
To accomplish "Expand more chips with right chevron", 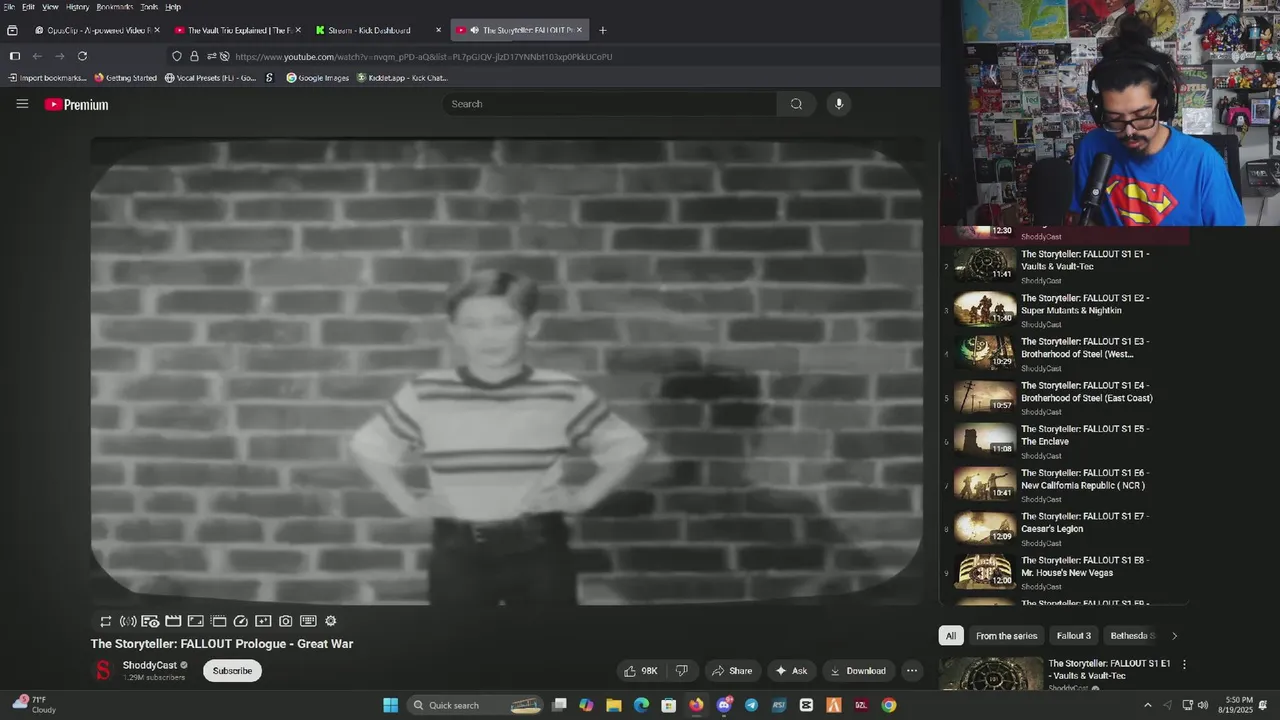I will [x=1174, y=636].
